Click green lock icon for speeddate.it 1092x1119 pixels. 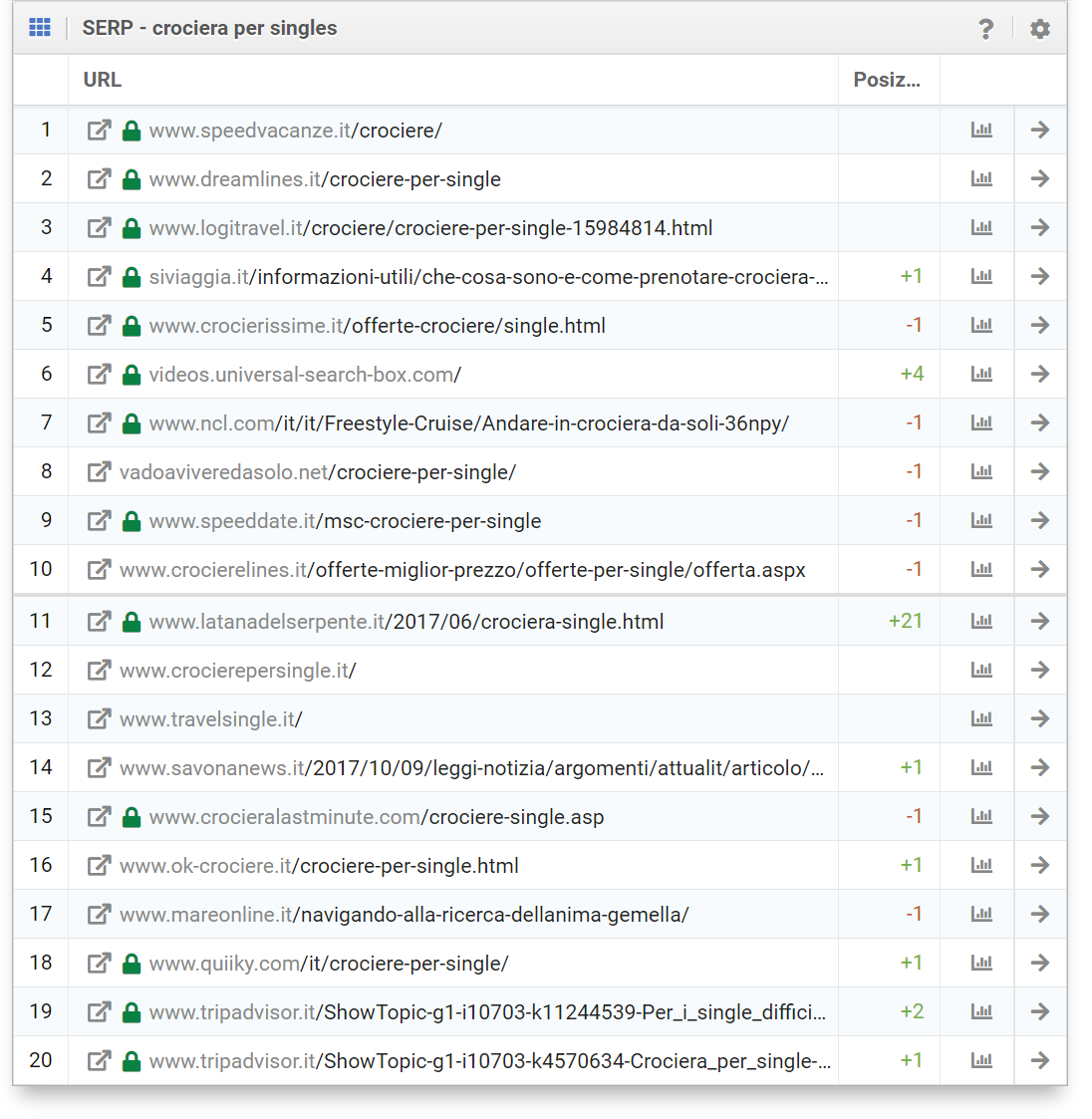pos(132,520)
